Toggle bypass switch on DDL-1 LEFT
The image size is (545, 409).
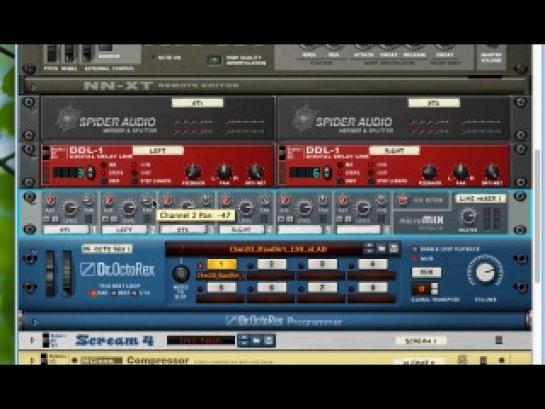pos(46,153)
